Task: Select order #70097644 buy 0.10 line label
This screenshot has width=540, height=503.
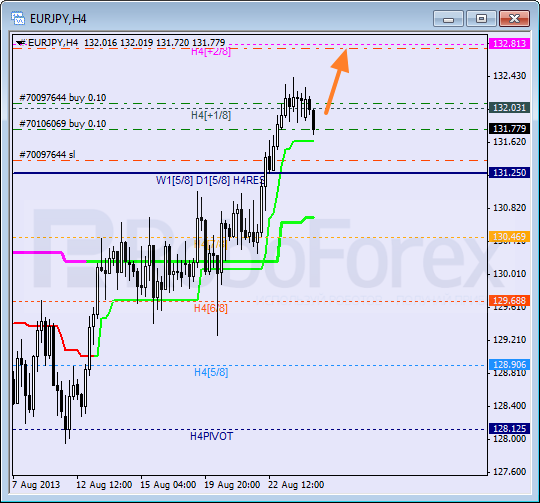Action: click(x=63, y=98)
